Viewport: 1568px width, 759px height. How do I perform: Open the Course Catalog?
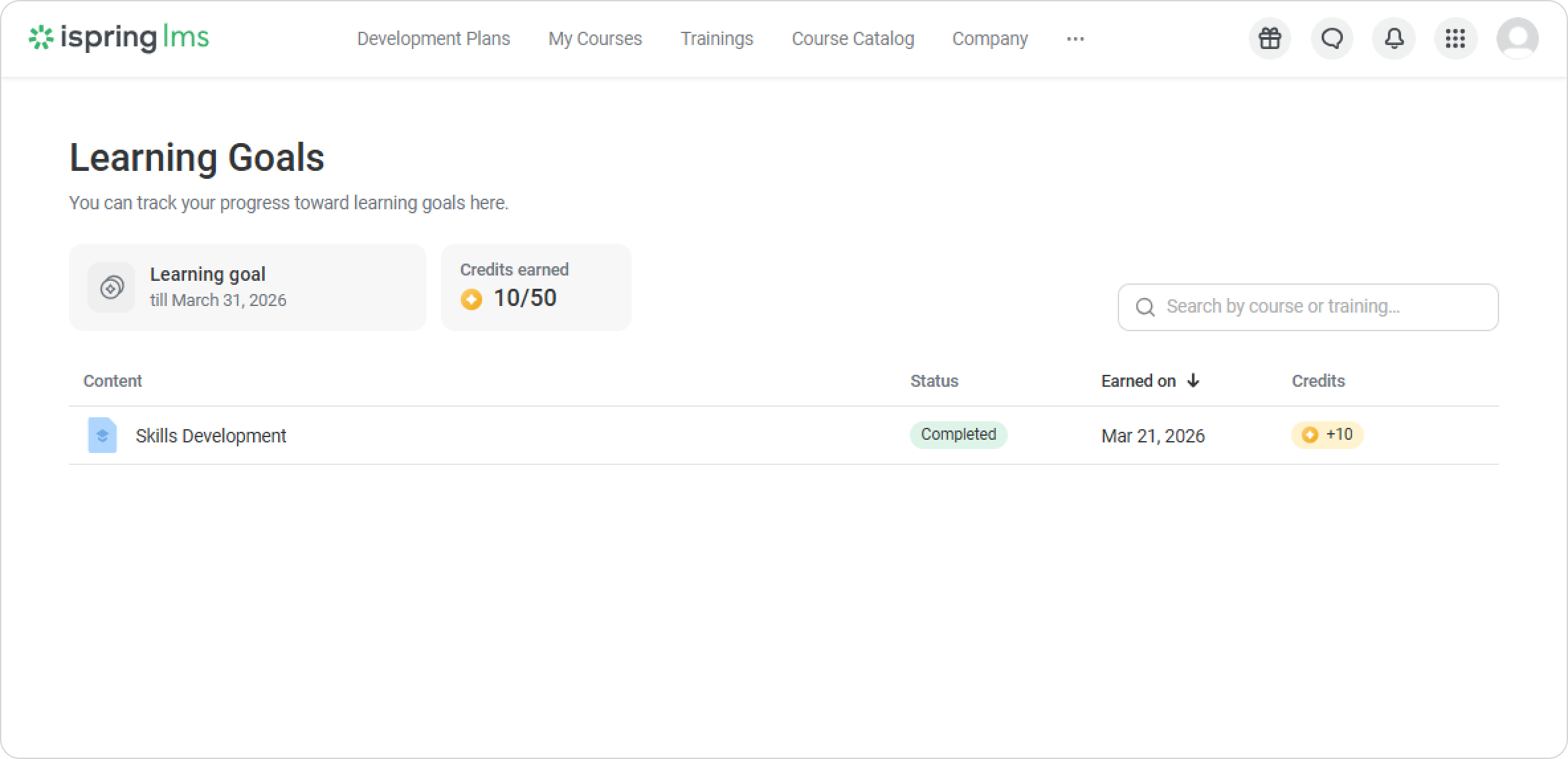point(852,39)
